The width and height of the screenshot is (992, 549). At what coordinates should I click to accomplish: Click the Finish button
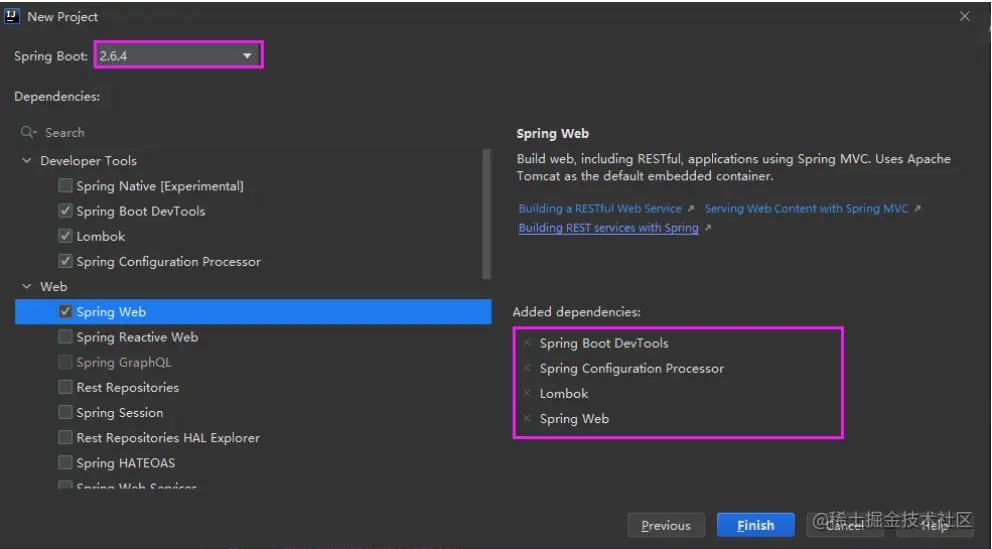pyautogui.click(x=755, y=525)
